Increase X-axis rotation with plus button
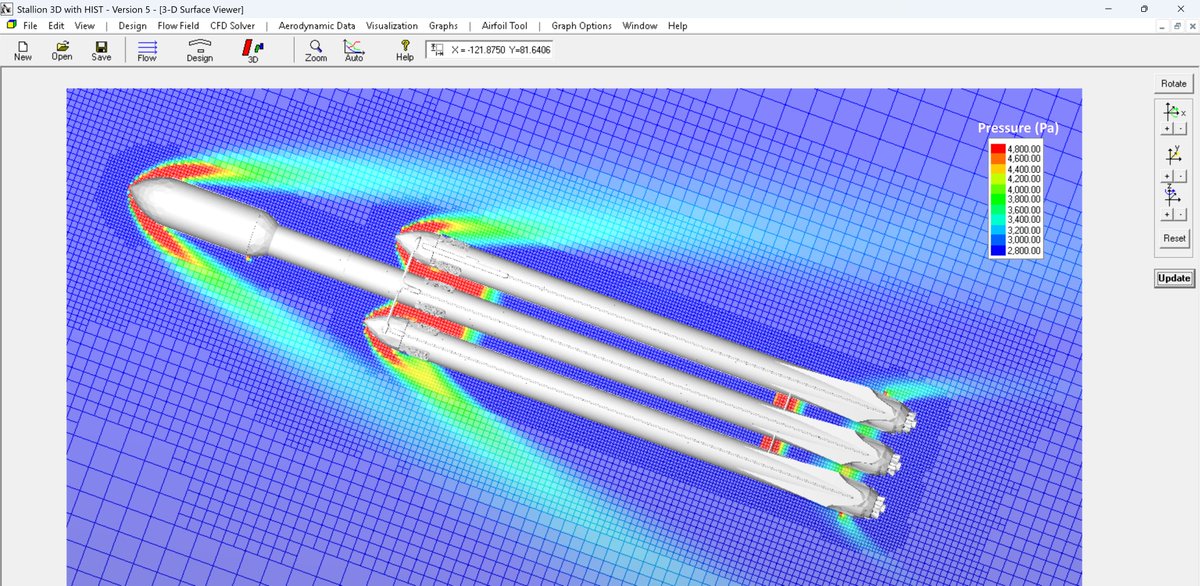The width and height of the screenshot is (1200, 586). pyautogui.click(x=1167, y=130)
